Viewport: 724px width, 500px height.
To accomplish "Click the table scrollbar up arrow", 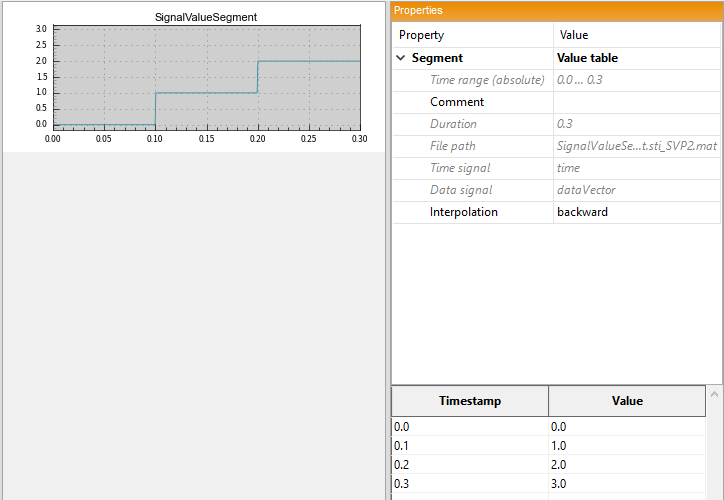I will point(714,394).
